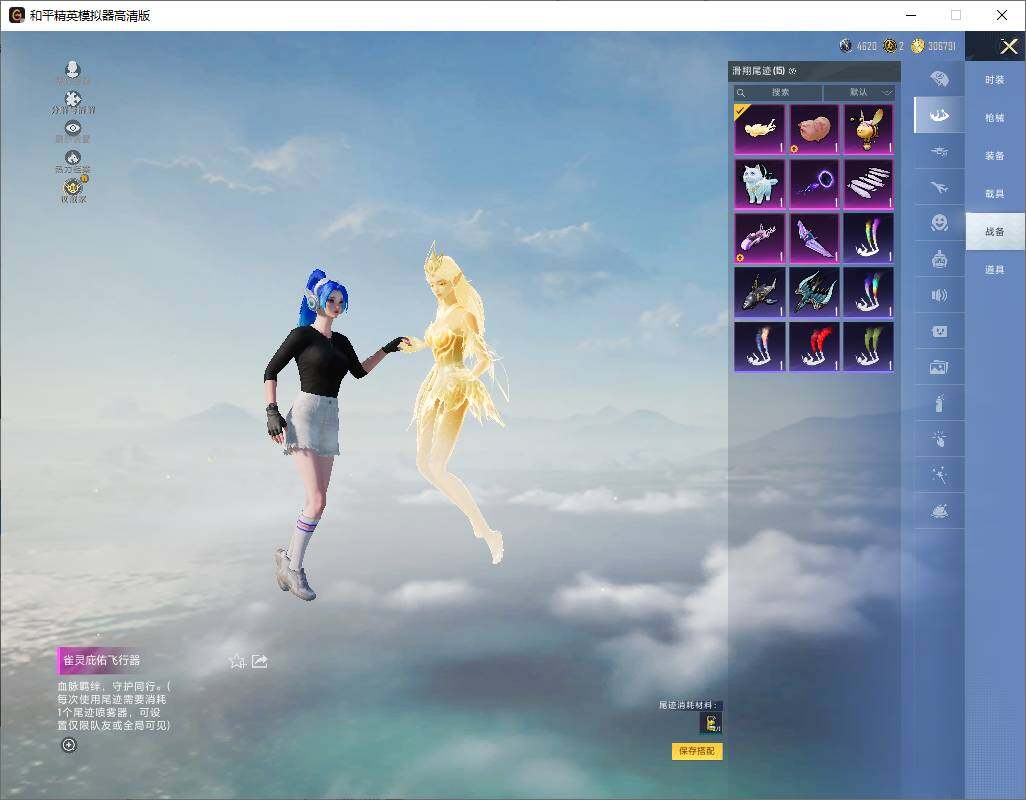This screenshot has width=1026, height=800.
Task: Open the speaker voice category icon
Action: pos(940,296)
